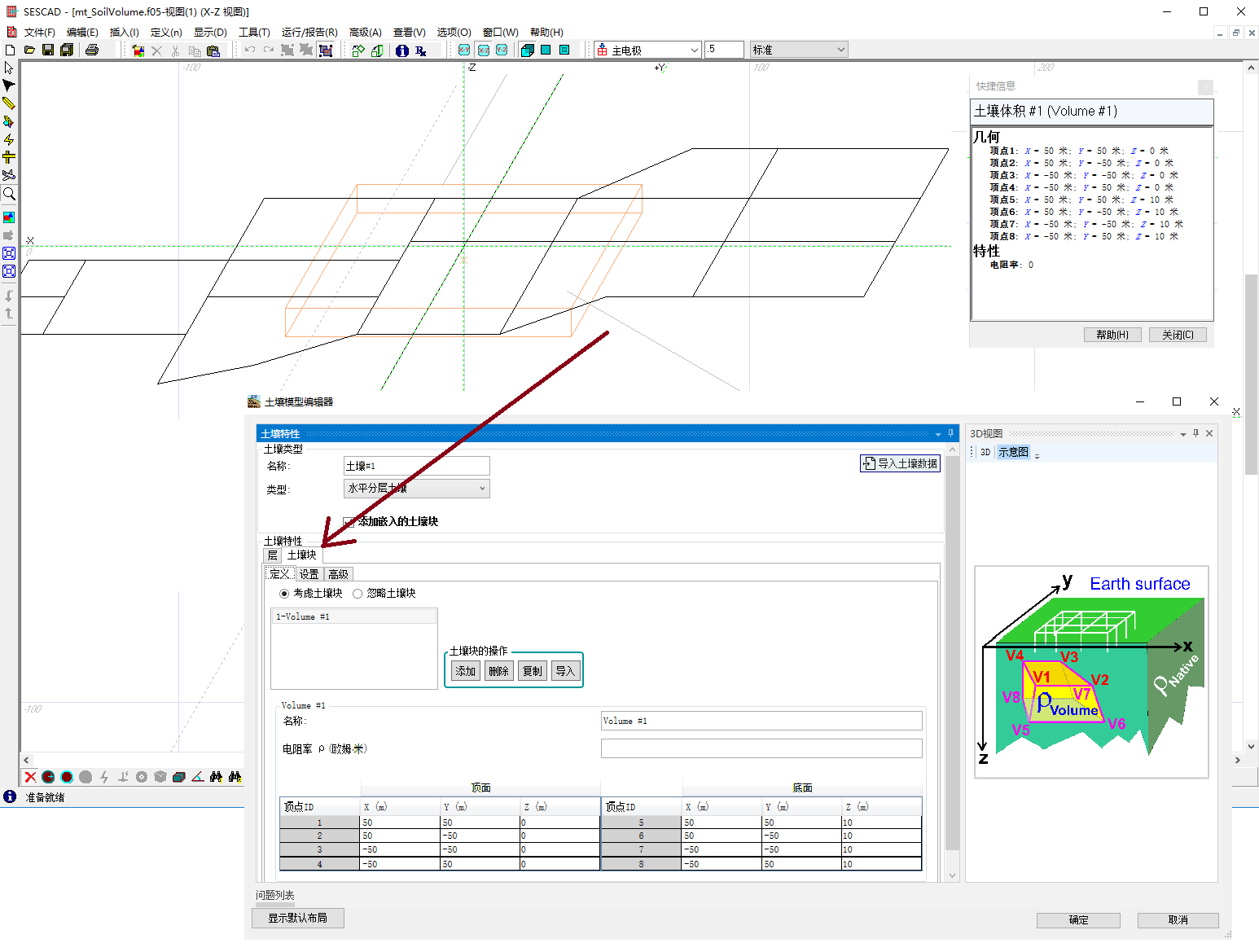Expand the 3D view toolbar overflow arrow
Image resolution: width=1259 pixels, height=952 pixels.
(1037, 455)
